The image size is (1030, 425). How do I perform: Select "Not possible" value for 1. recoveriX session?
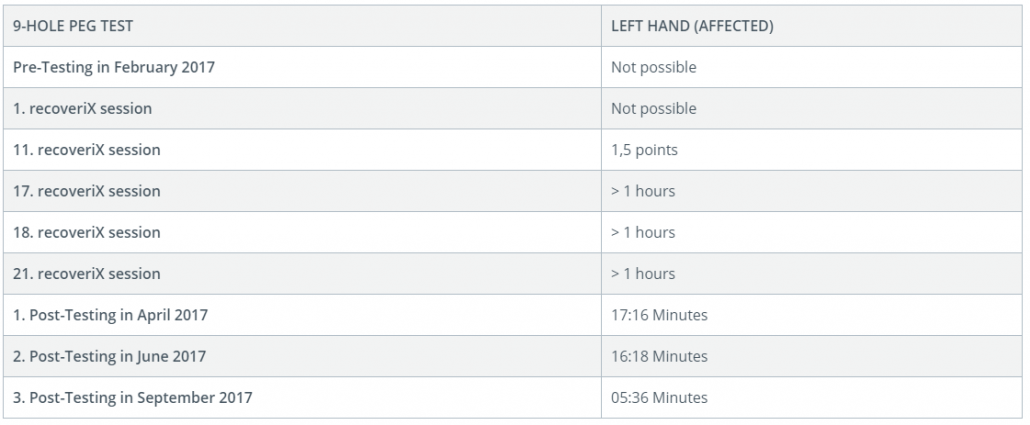pos(654,108)
